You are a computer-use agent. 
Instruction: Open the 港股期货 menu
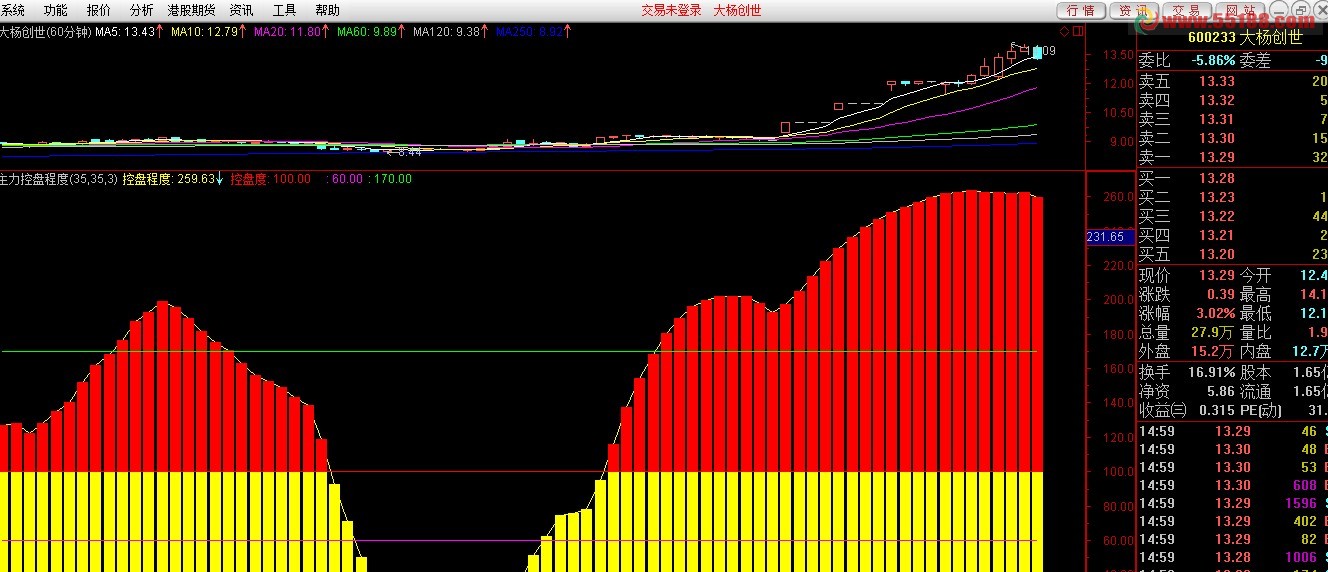[x=191, y=10]
